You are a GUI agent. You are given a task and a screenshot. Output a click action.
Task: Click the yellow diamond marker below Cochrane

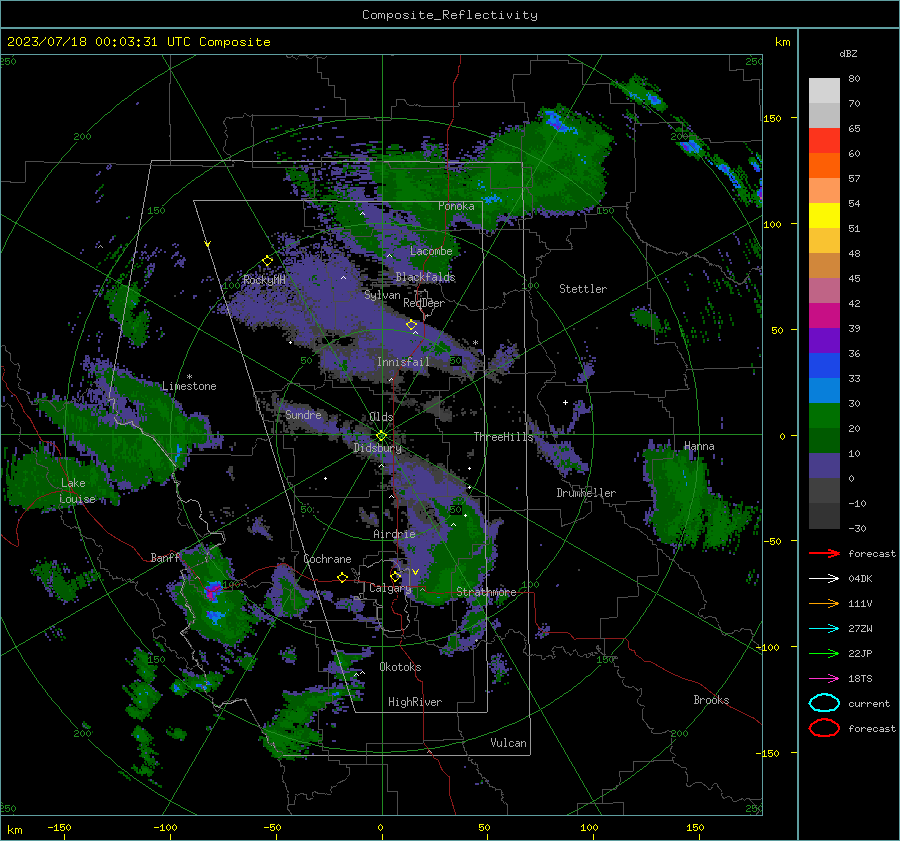(x=342, y=577)
